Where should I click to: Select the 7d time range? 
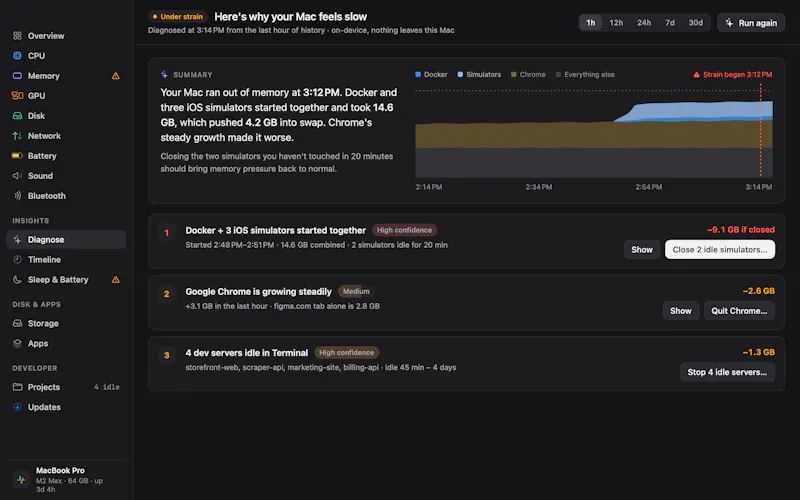(x=670, y=23)
